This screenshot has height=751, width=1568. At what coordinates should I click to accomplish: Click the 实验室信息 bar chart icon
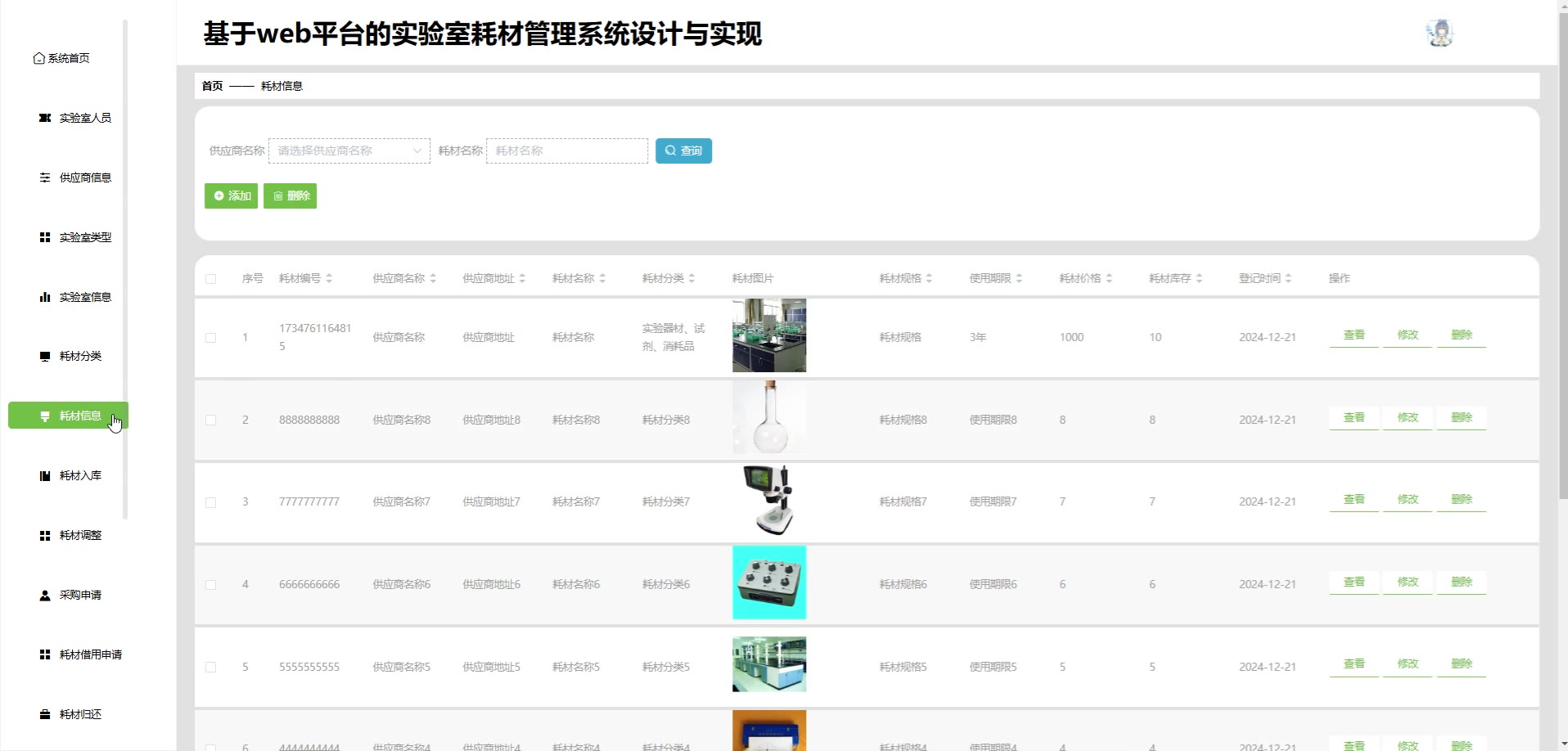pos(45,297)
